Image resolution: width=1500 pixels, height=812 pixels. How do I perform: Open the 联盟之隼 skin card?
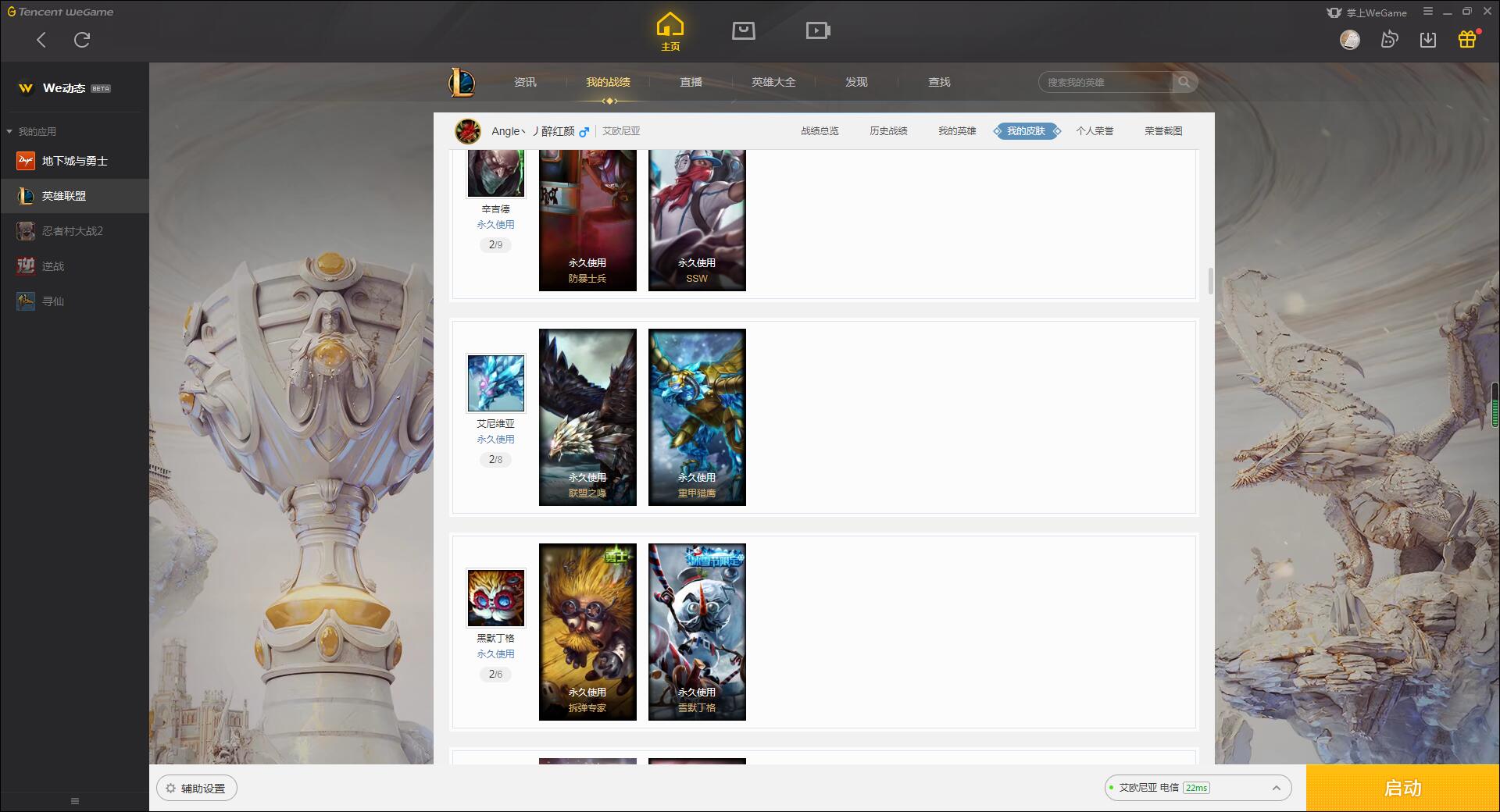tap(587, 417)
